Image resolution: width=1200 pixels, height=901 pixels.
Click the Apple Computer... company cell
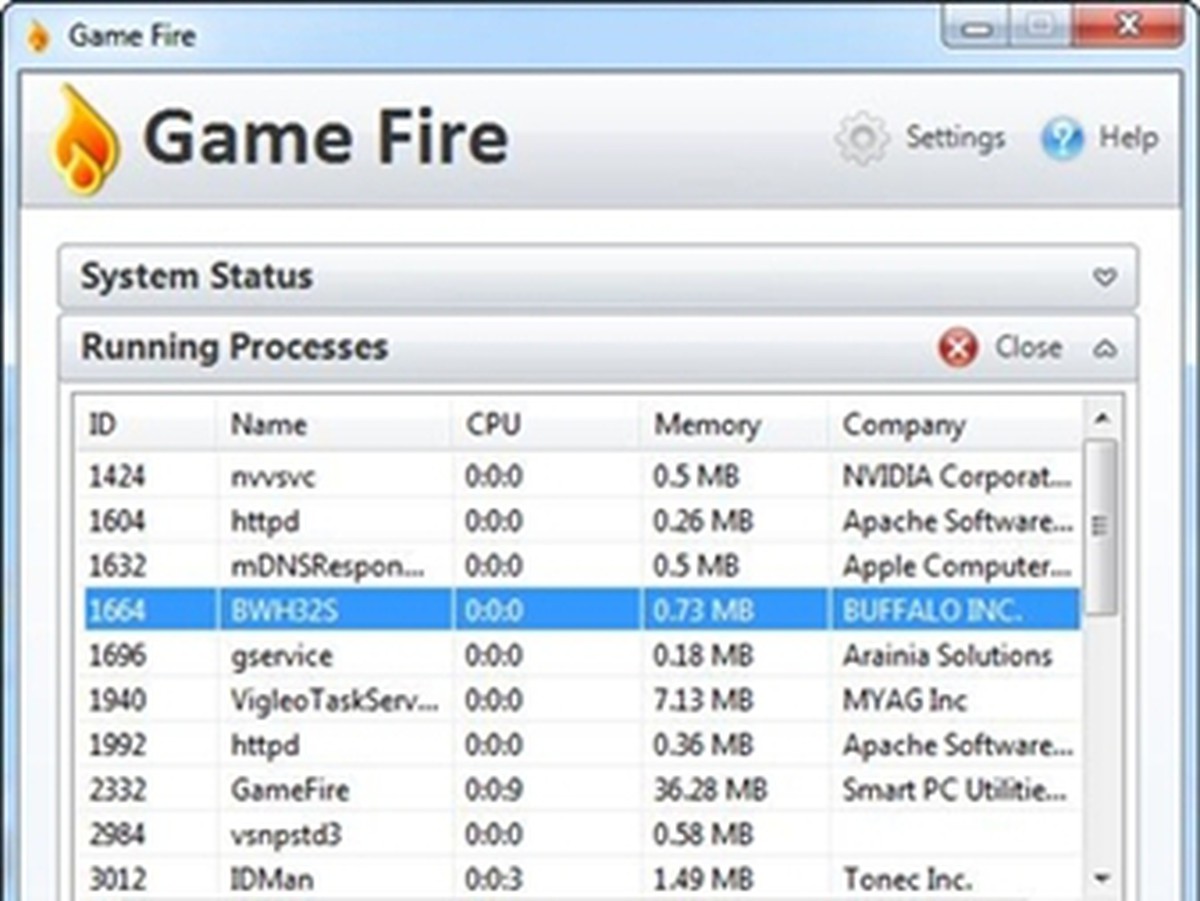coord(958,566)
